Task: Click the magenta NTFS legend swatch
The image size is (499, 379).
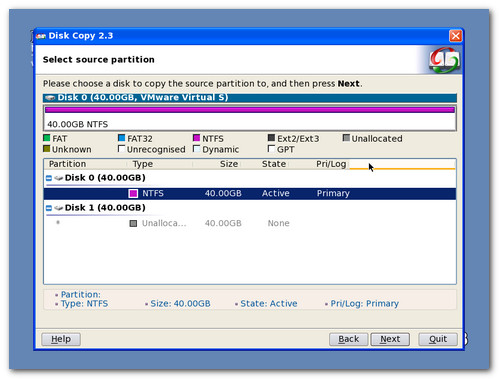Action: (x=197, y=138)
